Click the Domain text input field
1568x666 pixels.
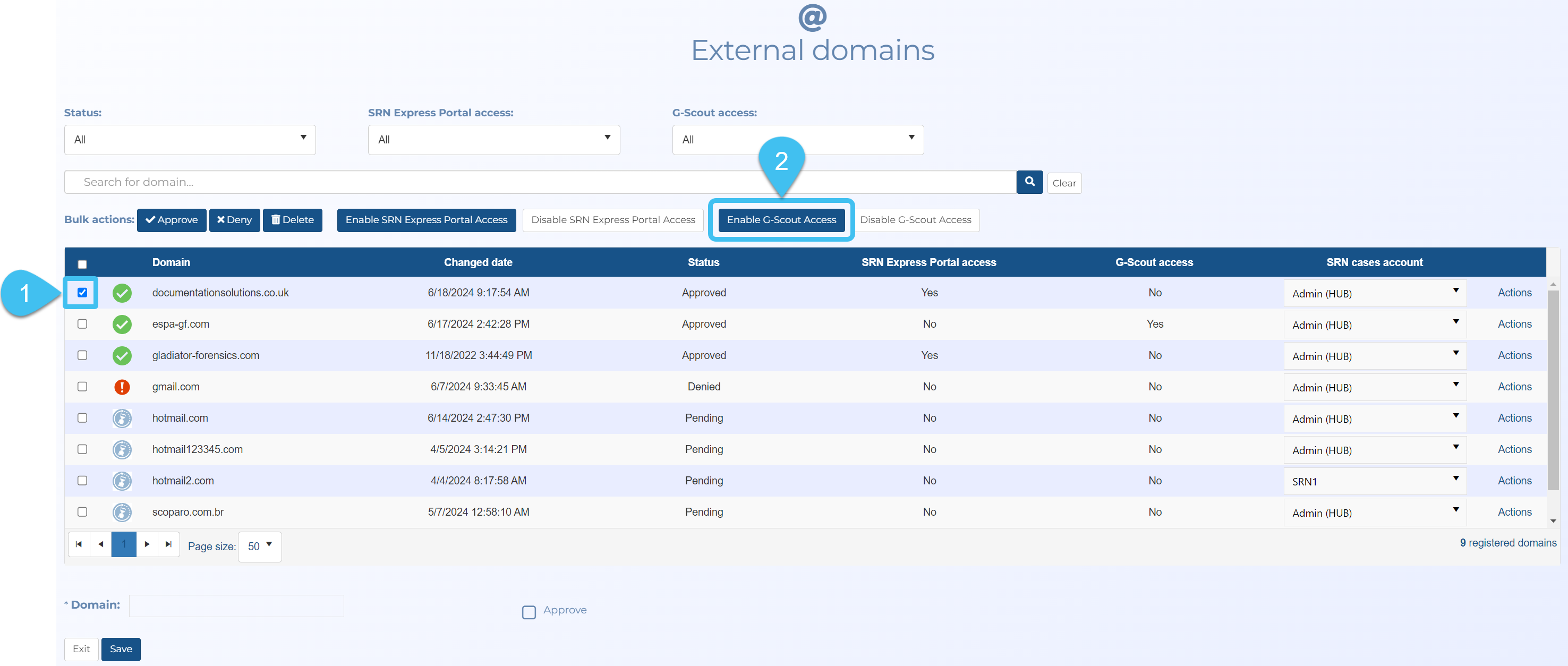(x=236, y=606)
